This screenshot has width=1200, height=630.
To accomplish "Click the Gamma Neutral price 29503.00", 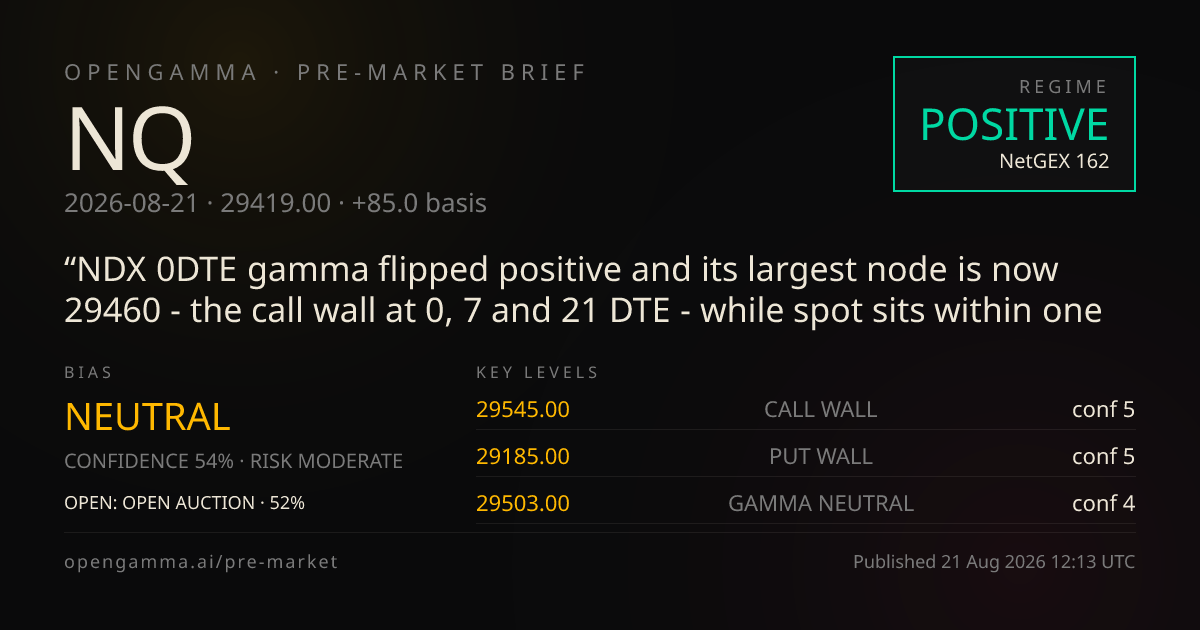I will point(523,503).
